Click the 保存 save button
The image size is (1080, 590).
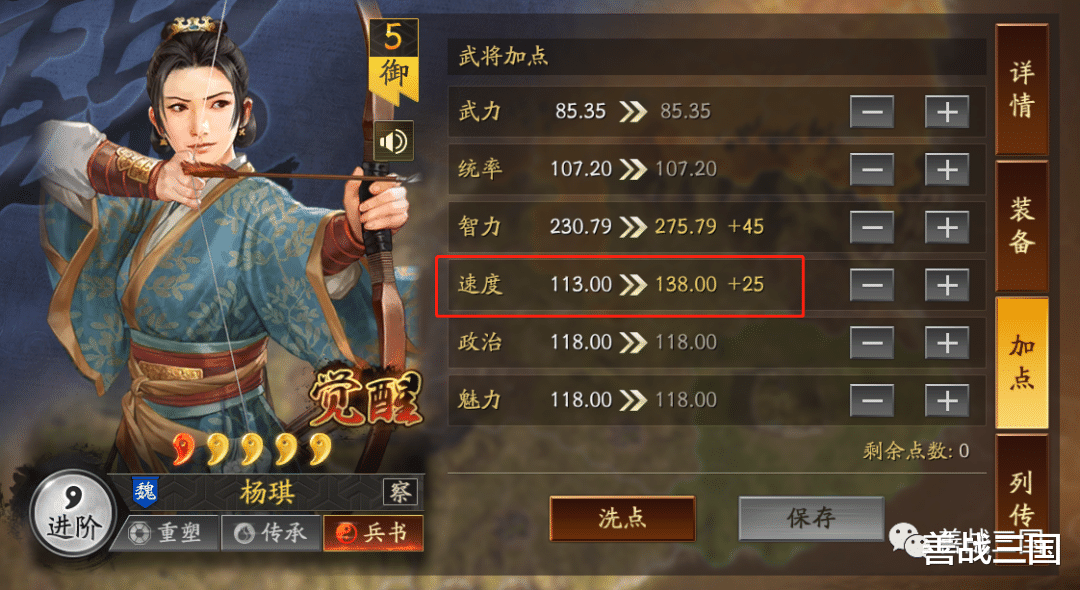click(x=811, y=518)
